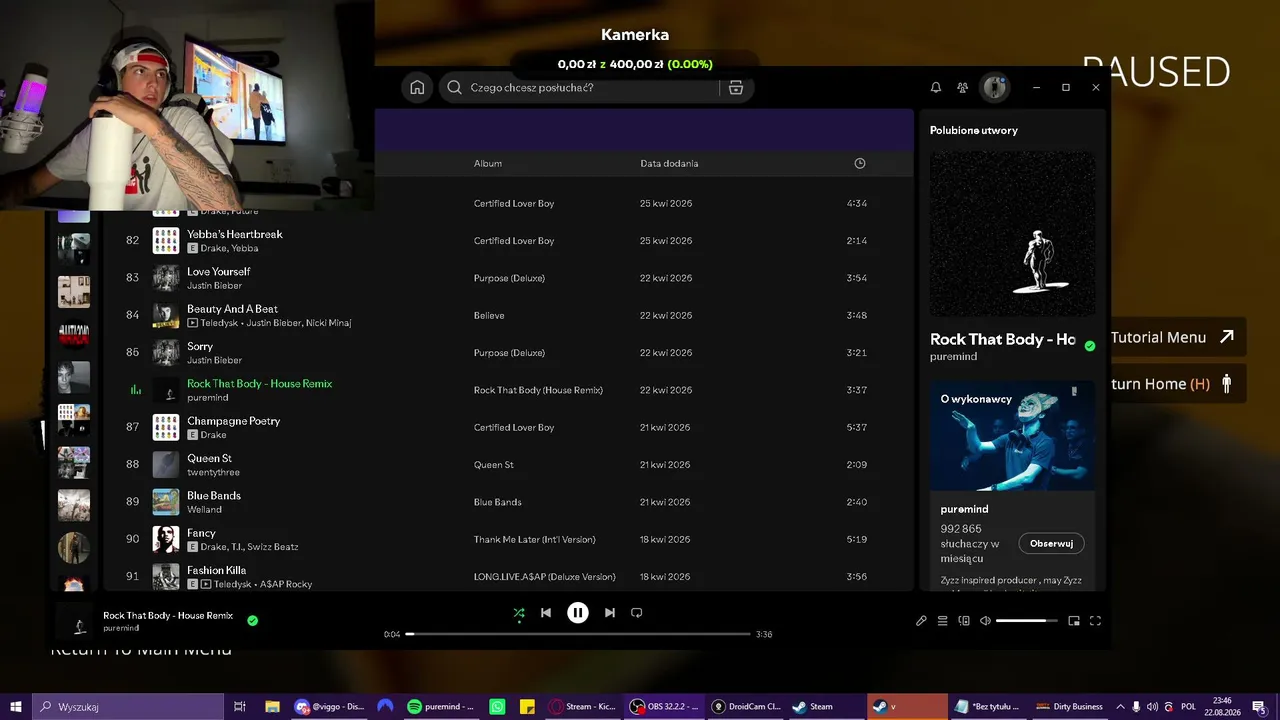1280x720 pixels.
Task: Switch to the Dirty Business taskbar window
Action: (1069, 707)
